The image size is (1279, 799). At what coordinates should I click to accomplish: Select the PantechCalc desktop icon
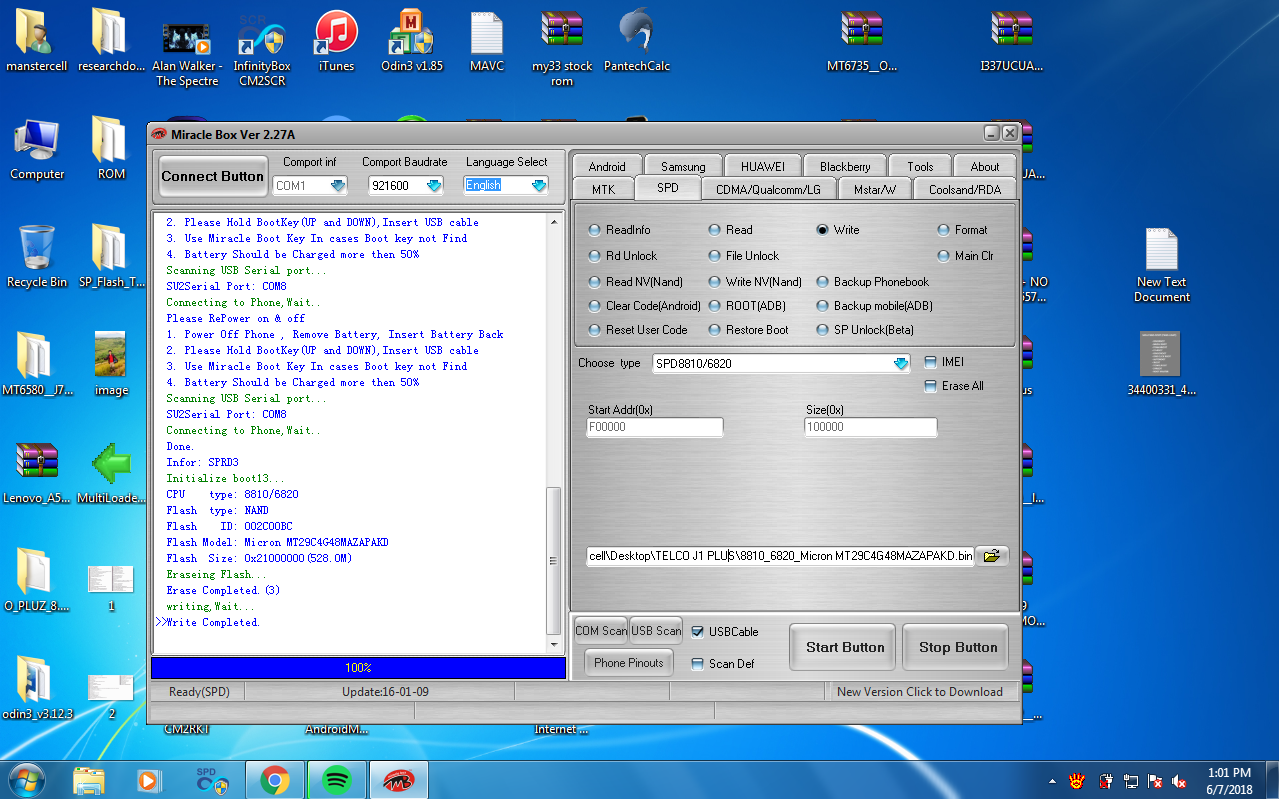638,42
